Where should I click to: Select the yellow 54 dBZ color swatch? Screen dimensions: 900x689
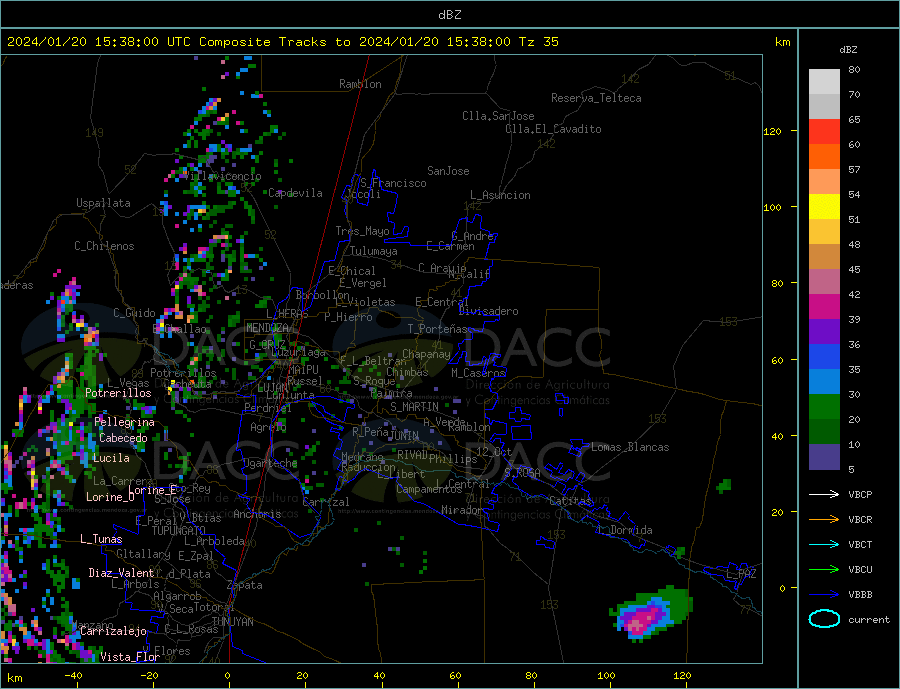824,207
